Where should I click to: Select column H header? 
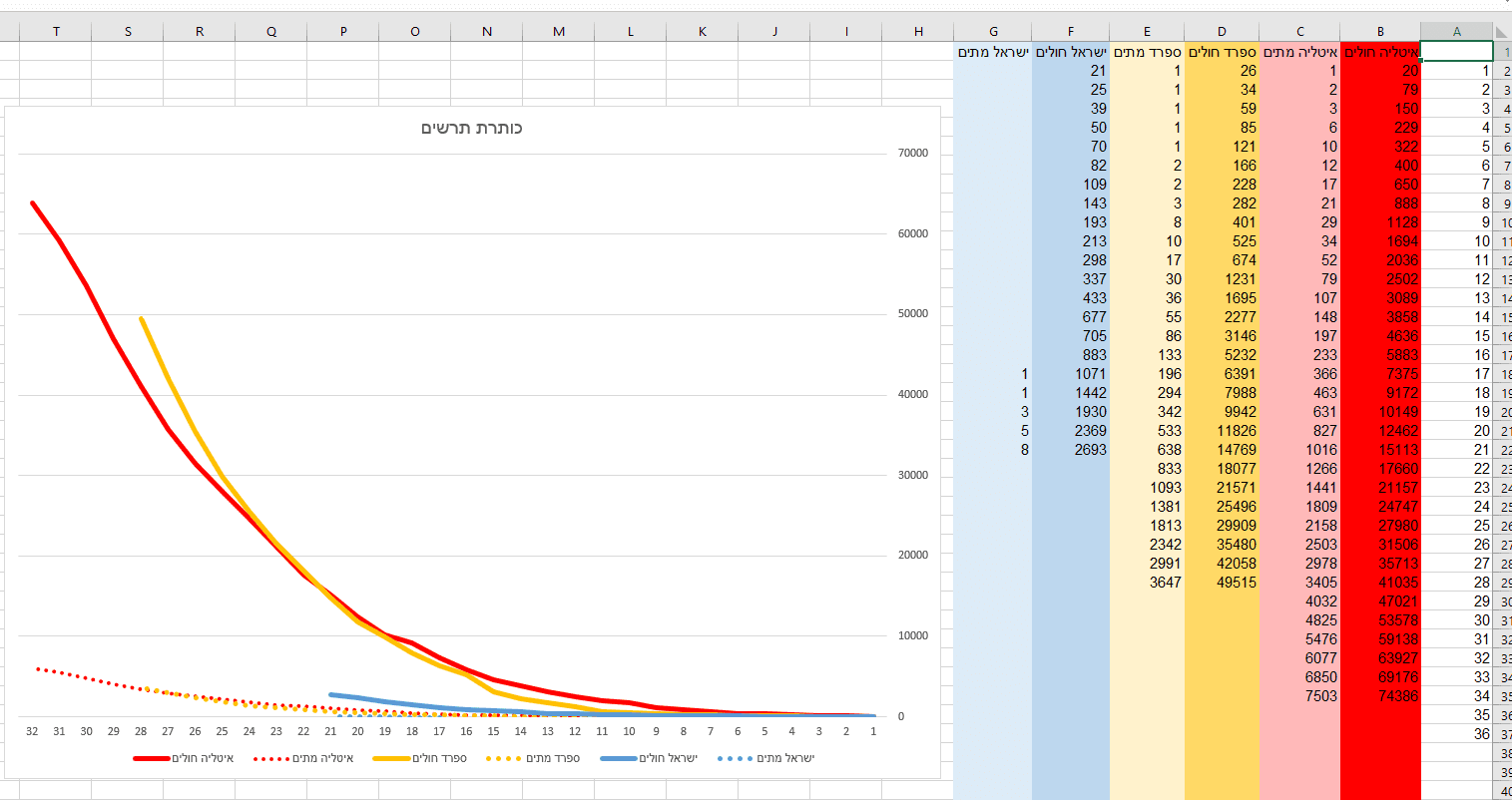[918, 32]
